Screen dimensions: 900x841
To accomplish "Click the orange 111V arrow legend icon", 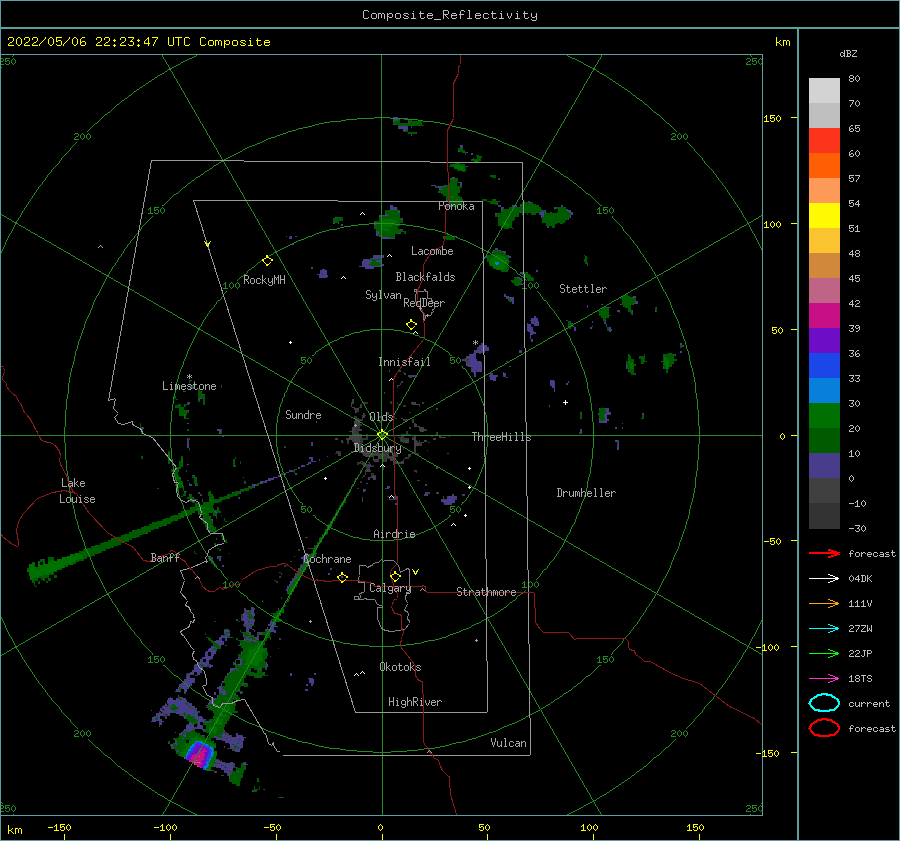I will coord(824,603).
